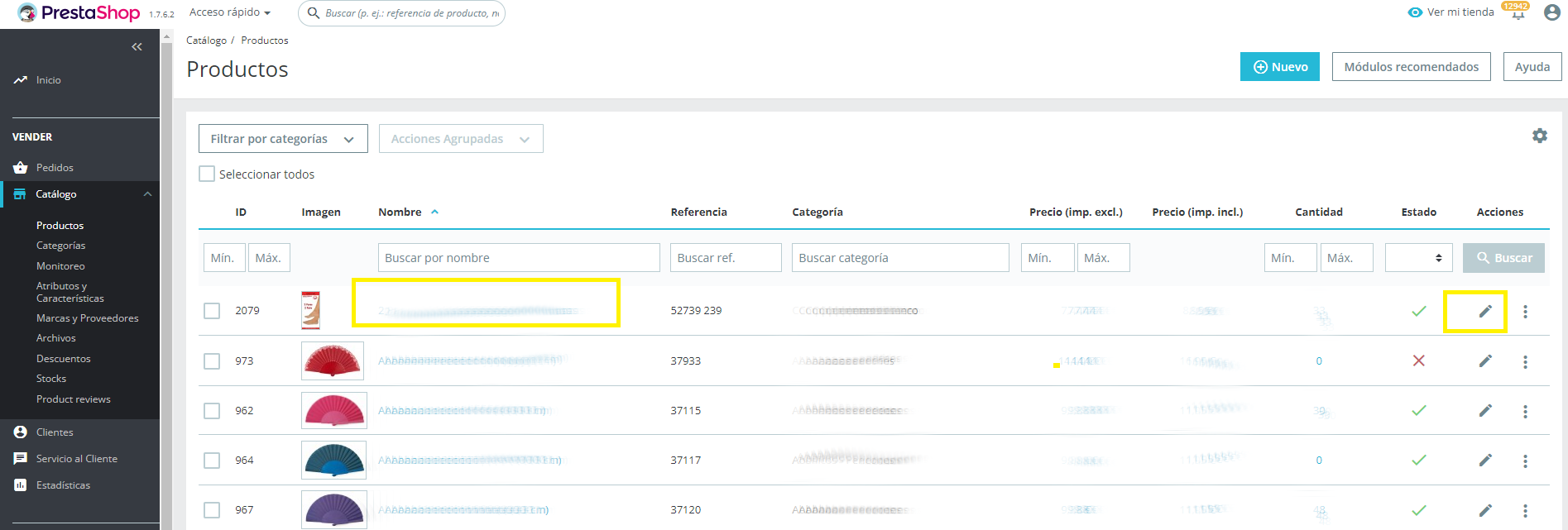Open the Estado filter select box

pos(1418,258)
